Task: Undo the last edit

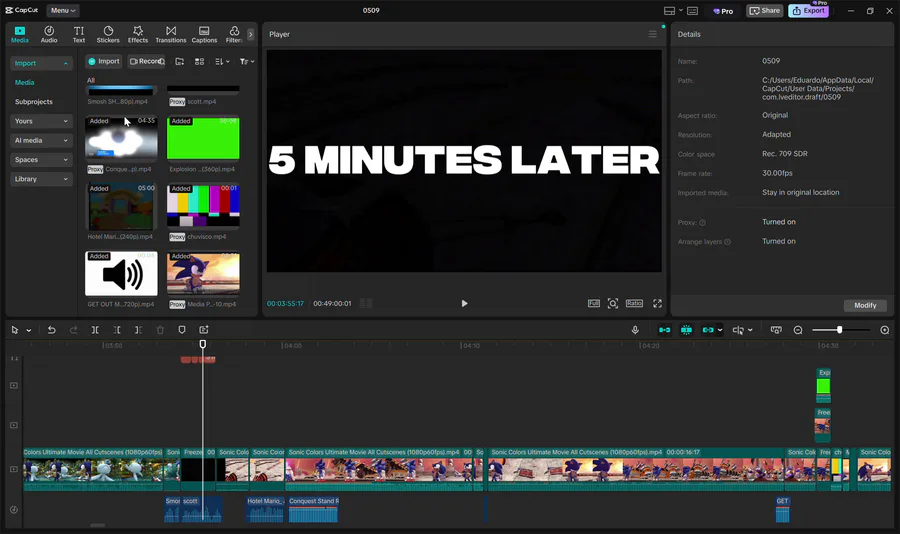Action: (x=52, y=330)
